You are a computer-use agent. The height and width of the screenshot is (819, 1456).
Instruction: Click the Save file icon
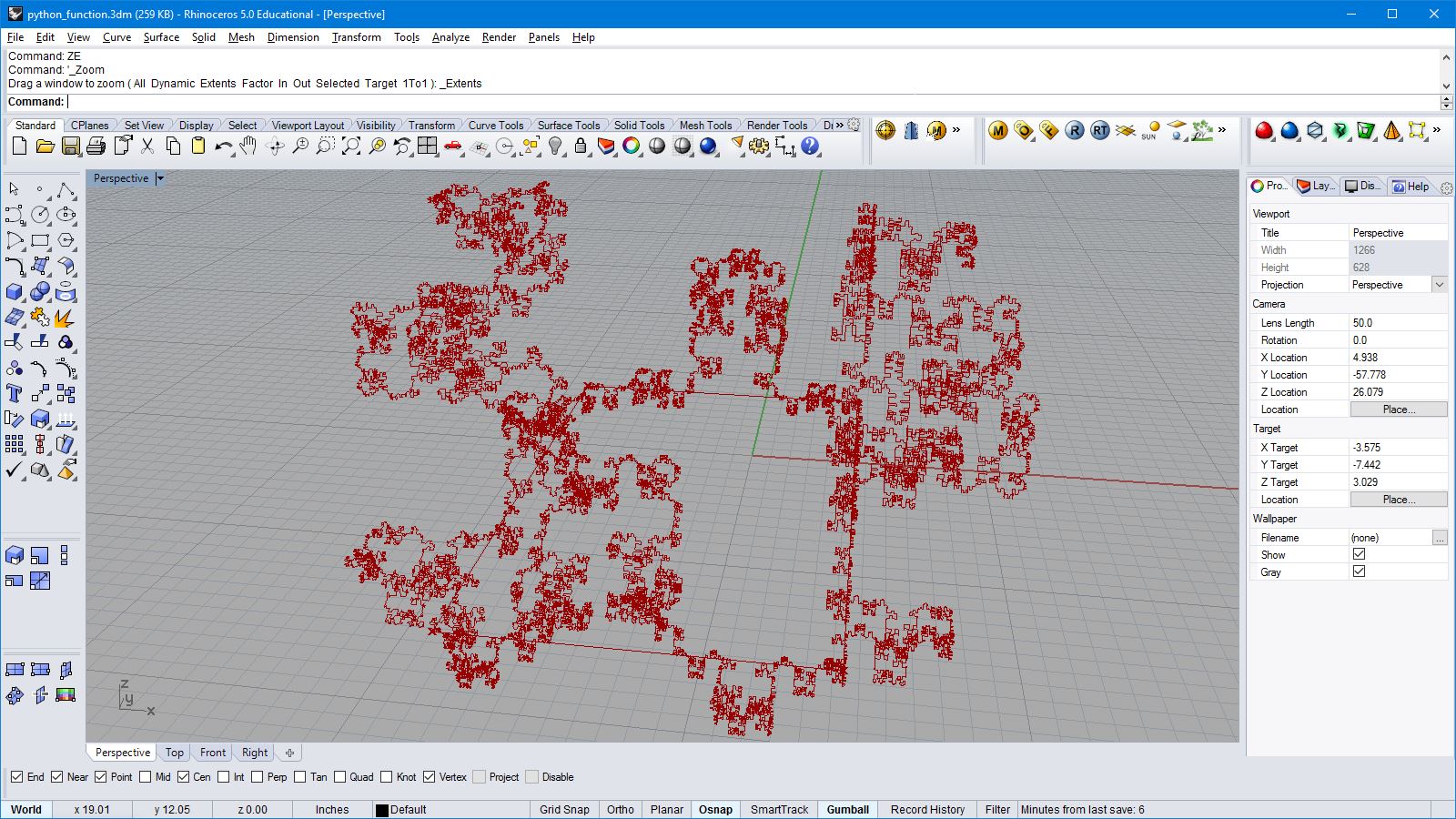pyautogui.click(x=70, y=146)
